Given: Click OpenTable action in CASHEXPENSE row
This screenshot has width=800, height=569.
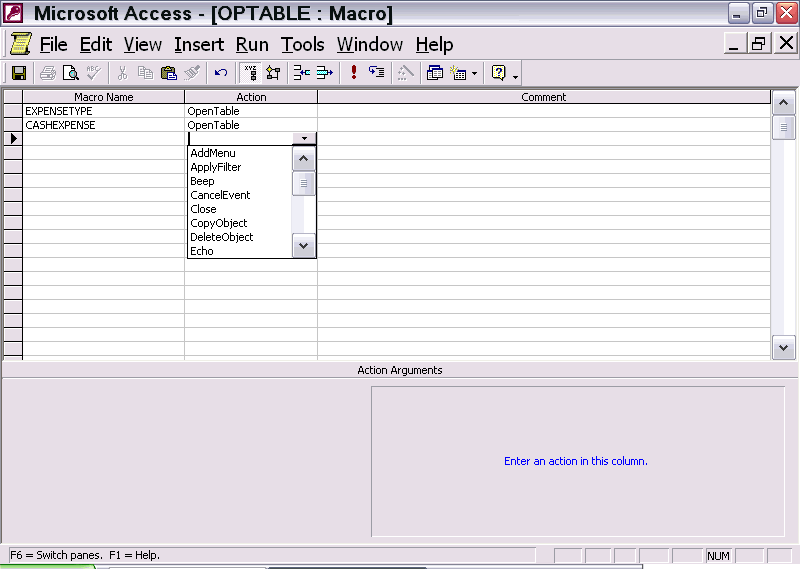Looking at the screenshot, I should tap(251, 125).
